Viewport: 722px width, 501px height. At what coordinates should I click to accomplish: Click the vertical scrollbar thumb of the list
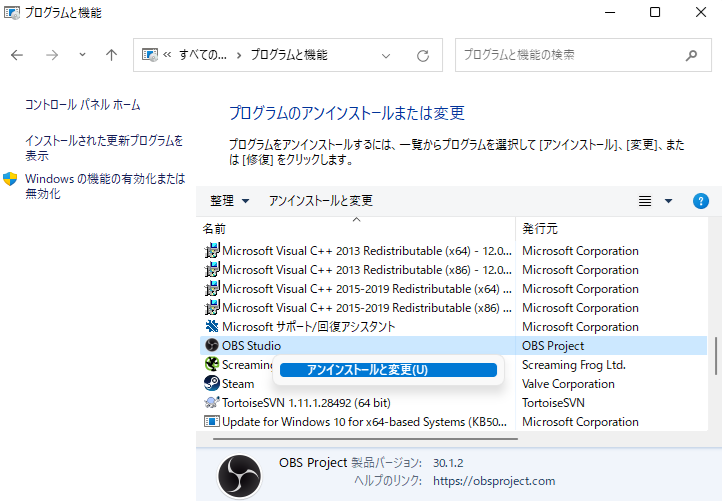click(x=716, y=356)
